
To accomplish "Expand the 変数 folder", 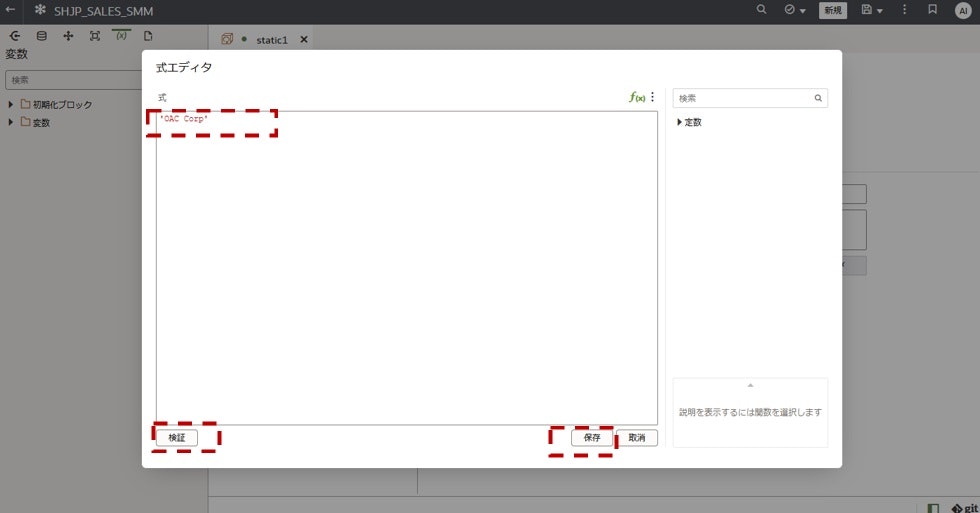I will 10,122.
